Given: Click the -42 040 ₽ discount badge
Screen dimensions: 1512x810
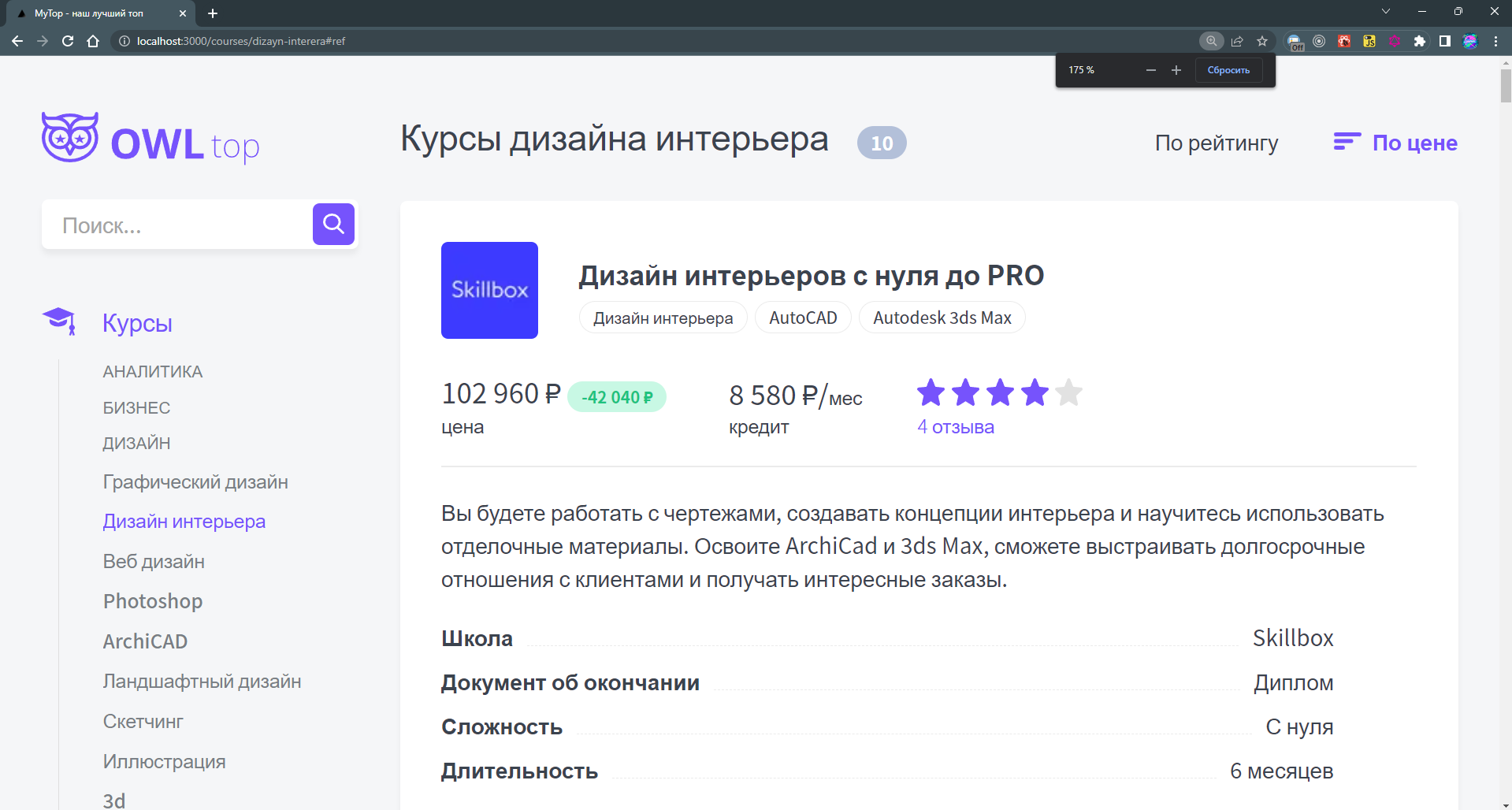Looking at the screenshot, I should tap(617, 397).
